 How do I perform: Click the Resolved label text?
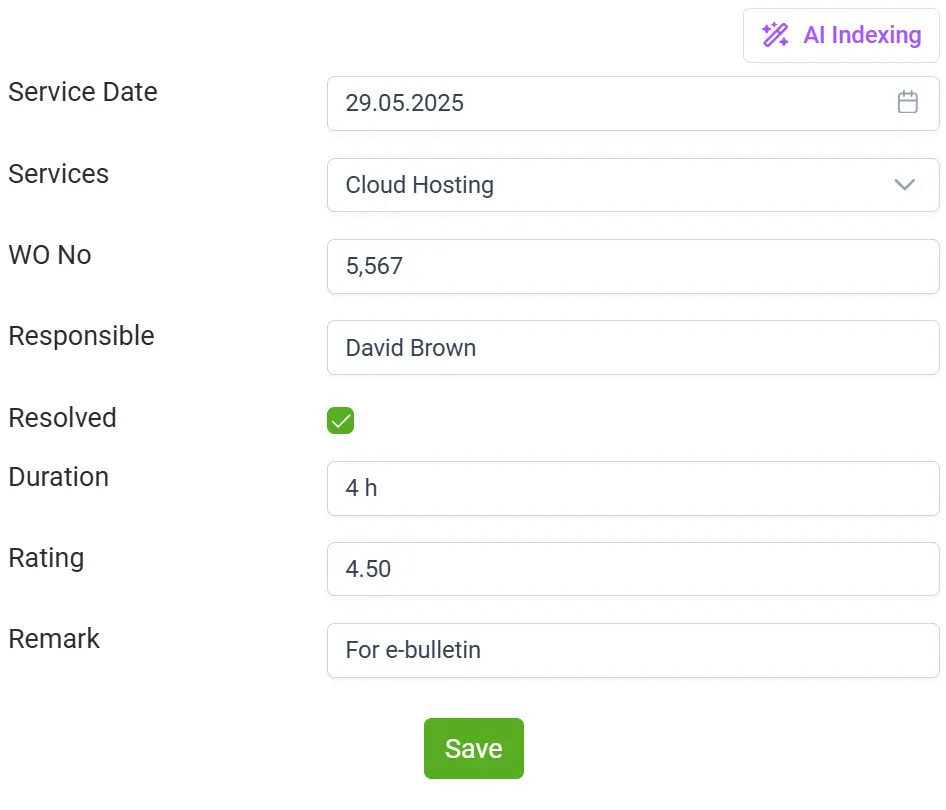tap(62, 418)
